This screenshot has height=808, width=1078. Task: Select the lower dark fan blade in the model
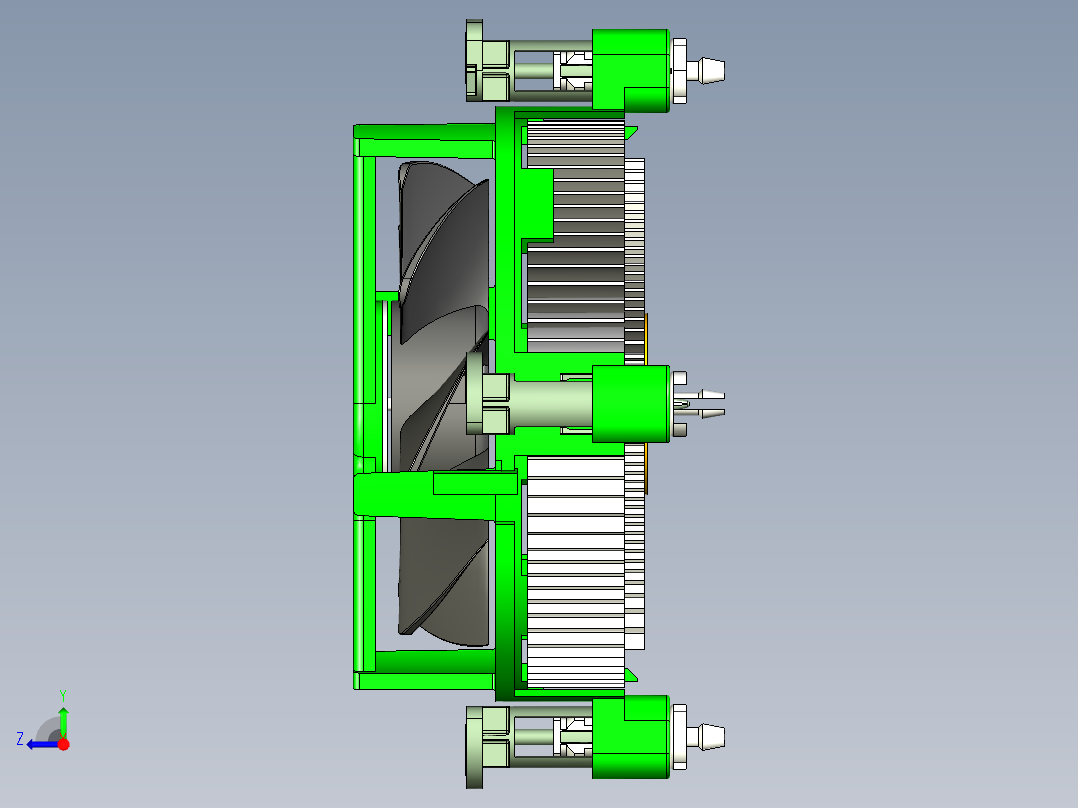443,581
